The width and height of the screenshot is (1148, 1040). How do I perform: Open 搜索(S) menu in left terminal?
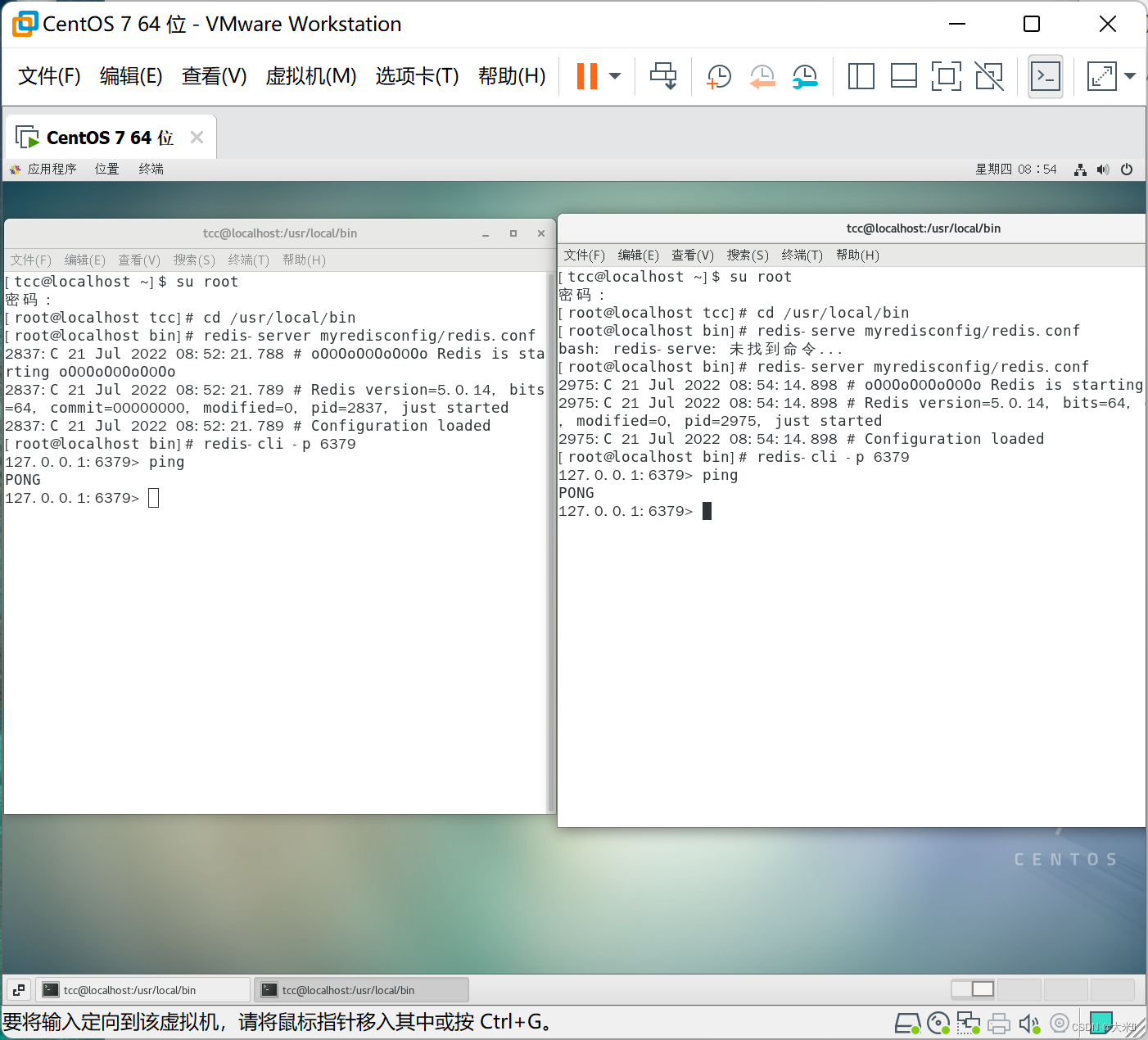[x=194, y=260]
